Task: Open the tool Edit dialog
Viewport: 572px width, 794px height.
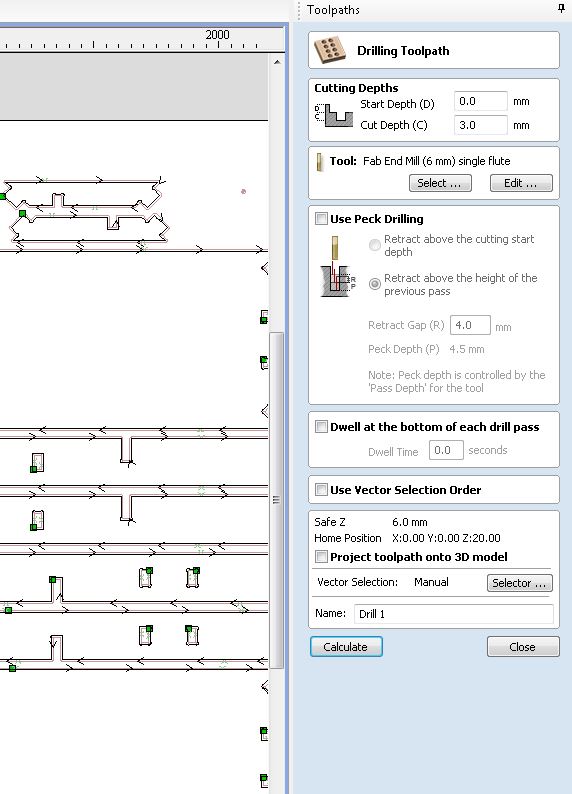Action: click(521, 183)
